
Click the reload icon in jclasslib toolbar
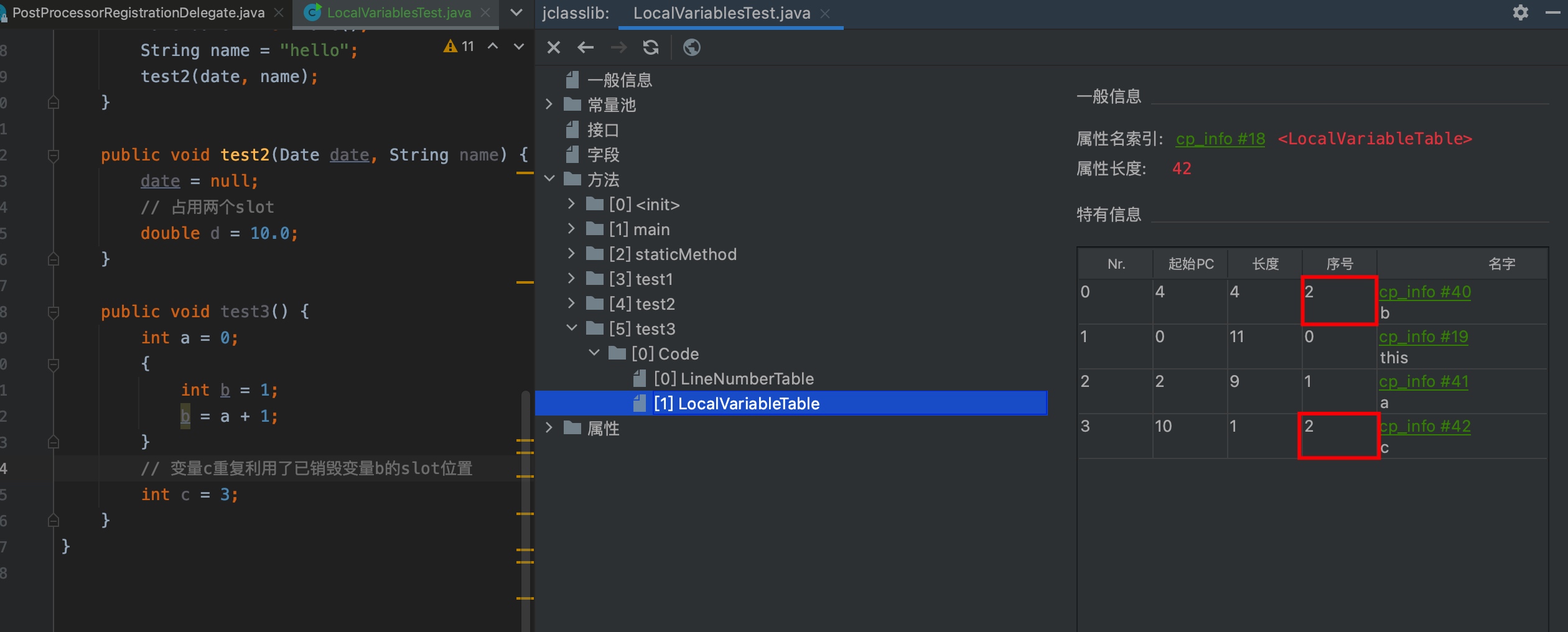pos(651,47)
